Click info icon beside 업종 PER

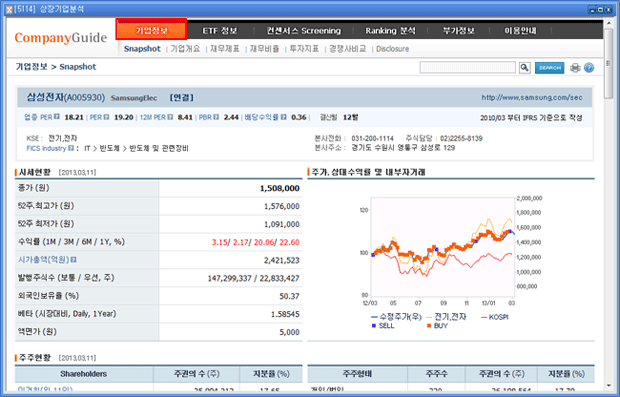point(57,117)
